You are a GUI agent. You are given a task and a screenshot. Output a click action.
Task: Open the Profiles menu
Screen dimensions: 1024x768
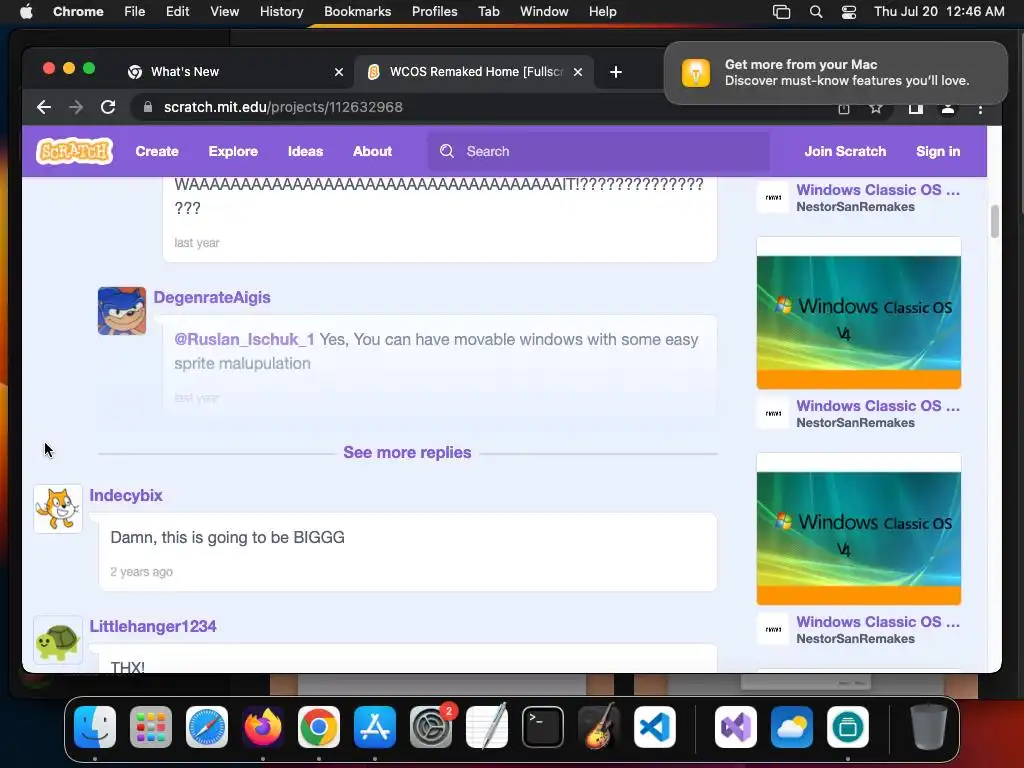(x=434, y=12)
